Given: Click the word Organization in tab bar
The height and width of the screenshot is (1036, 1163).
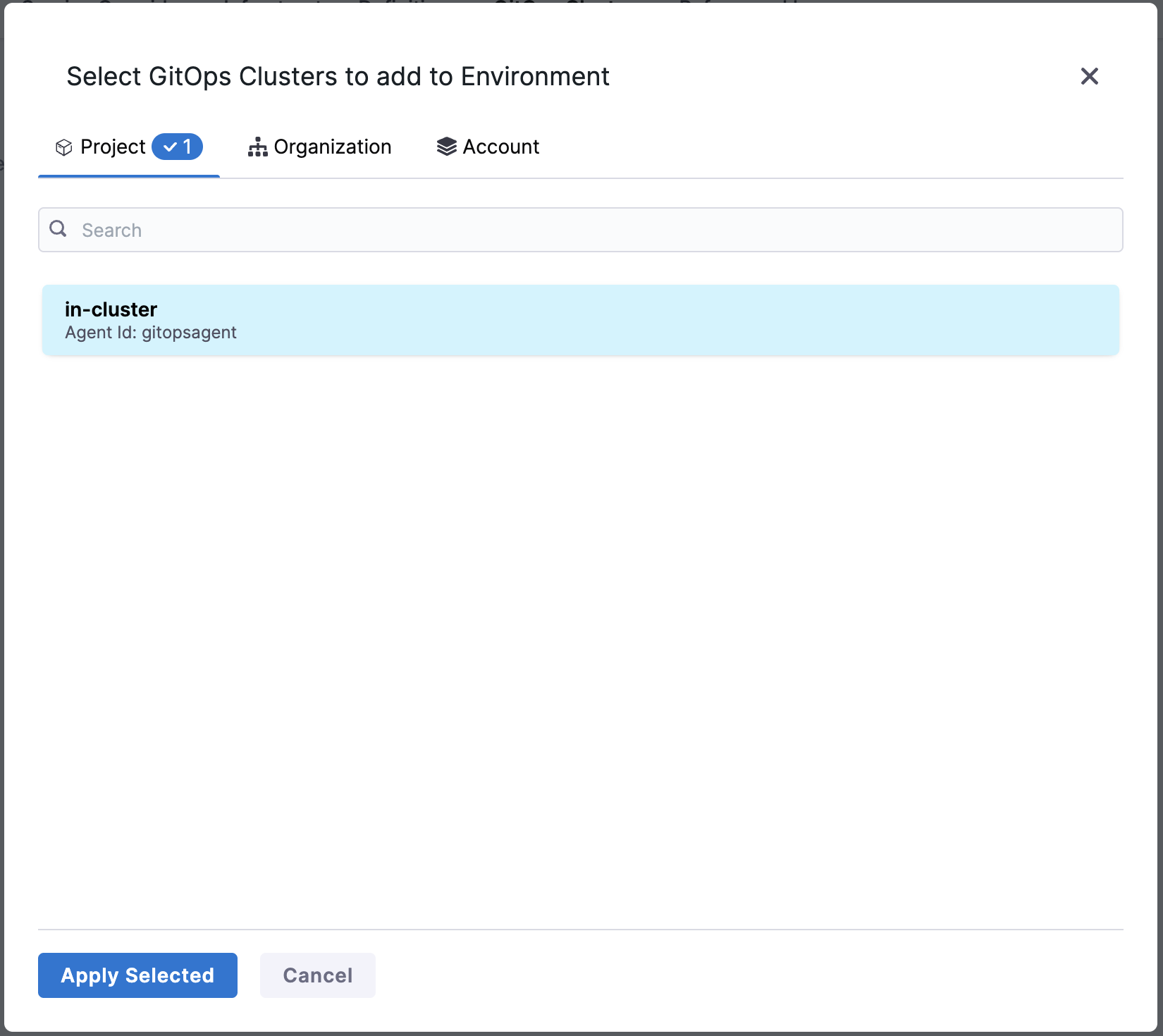Looking at the screenshot, I should [x=333, y=147].
